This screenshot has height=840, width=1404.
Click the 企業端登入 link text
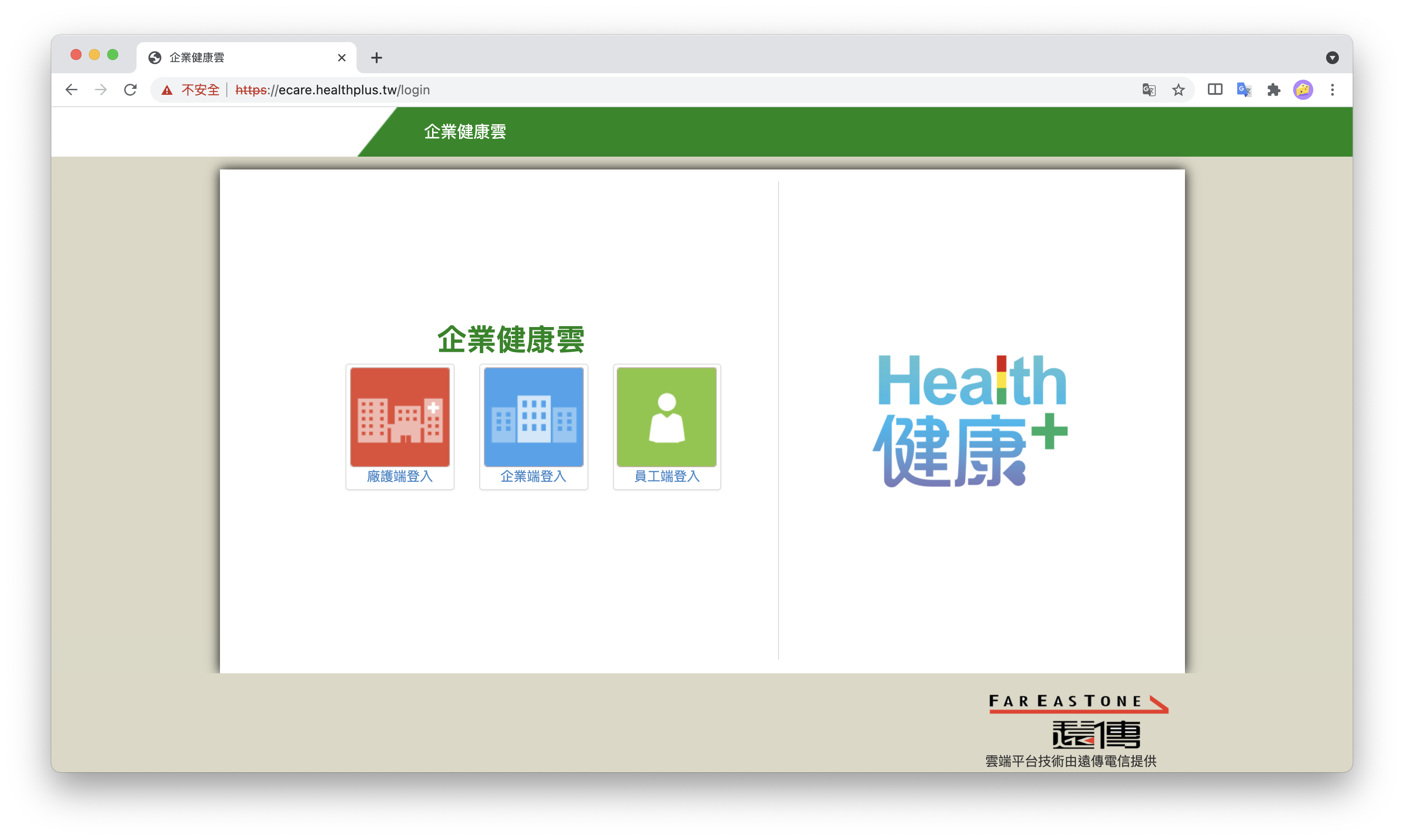tap(533, 477)
